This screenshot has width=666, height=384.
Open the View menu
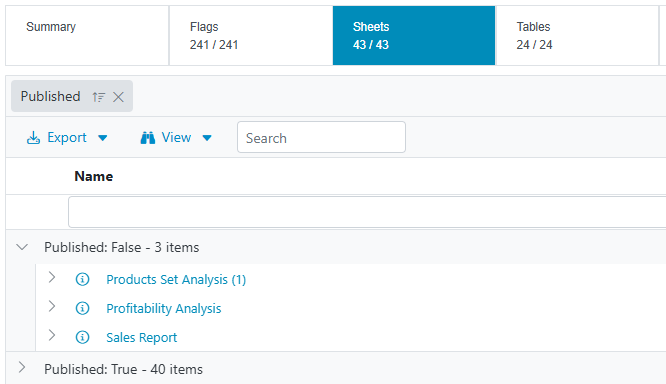pyautogui.click(x=176, y=138)
